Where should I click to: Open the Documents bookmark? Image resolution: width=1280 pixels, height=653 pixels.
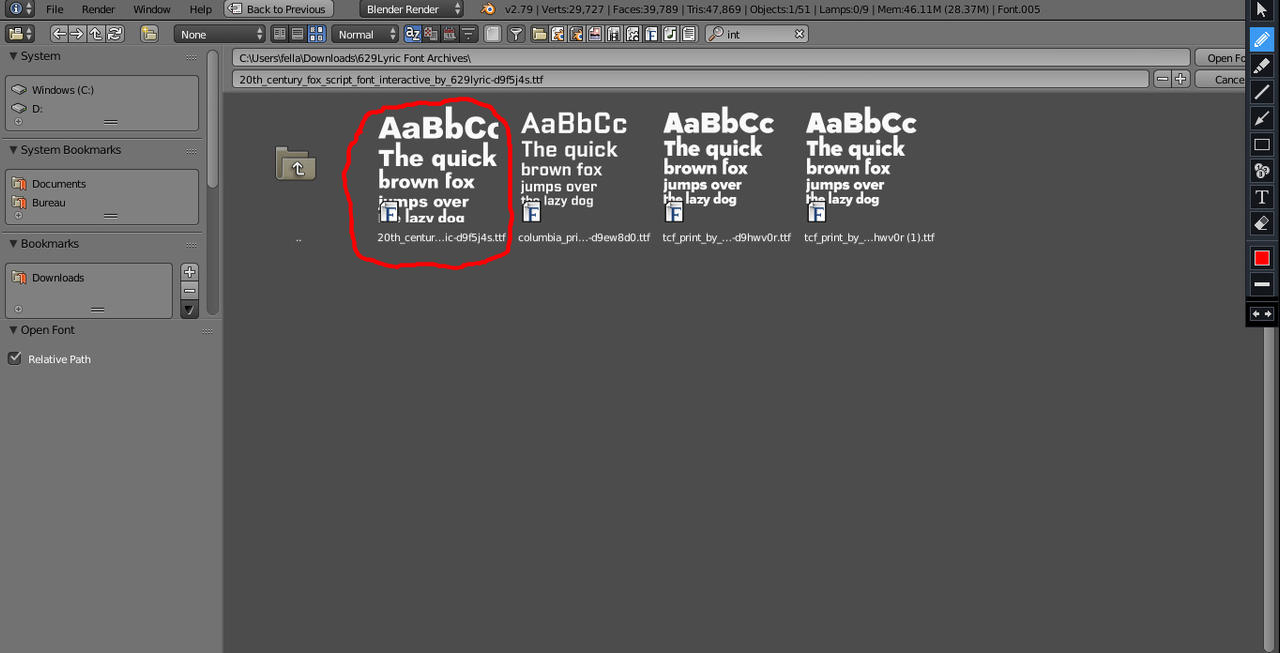(x=100, y=184)
